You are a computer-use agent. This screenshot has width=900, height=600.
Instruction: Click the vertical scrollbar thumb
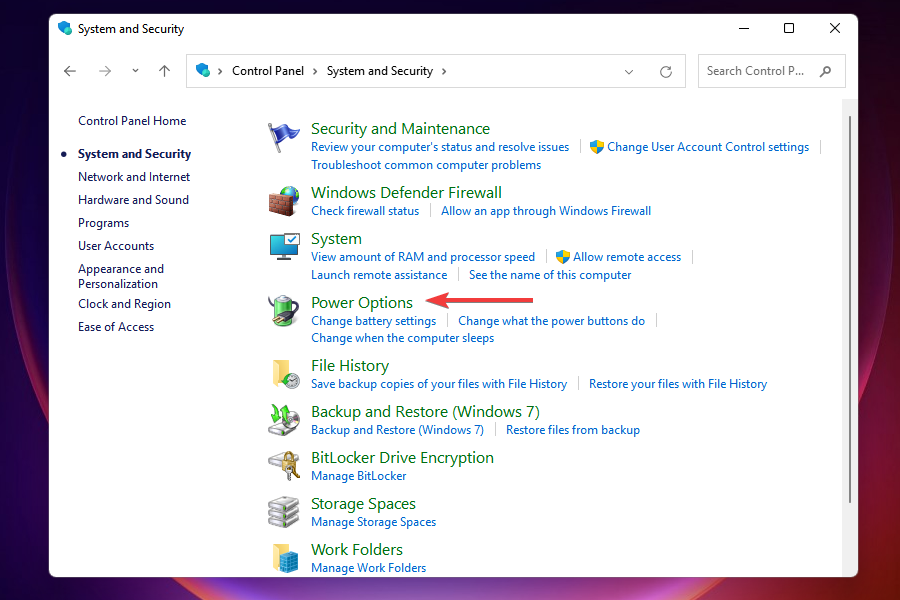pyautogui.click(x=849, y=310)
